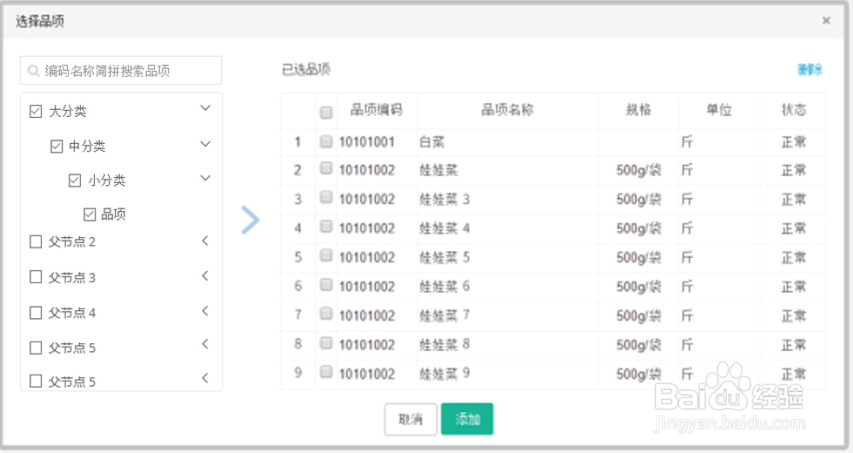Expand 父节点 2 arrow
Viewport: 853px width, 453px height.
pyautogui.click(x=205, y=241)
